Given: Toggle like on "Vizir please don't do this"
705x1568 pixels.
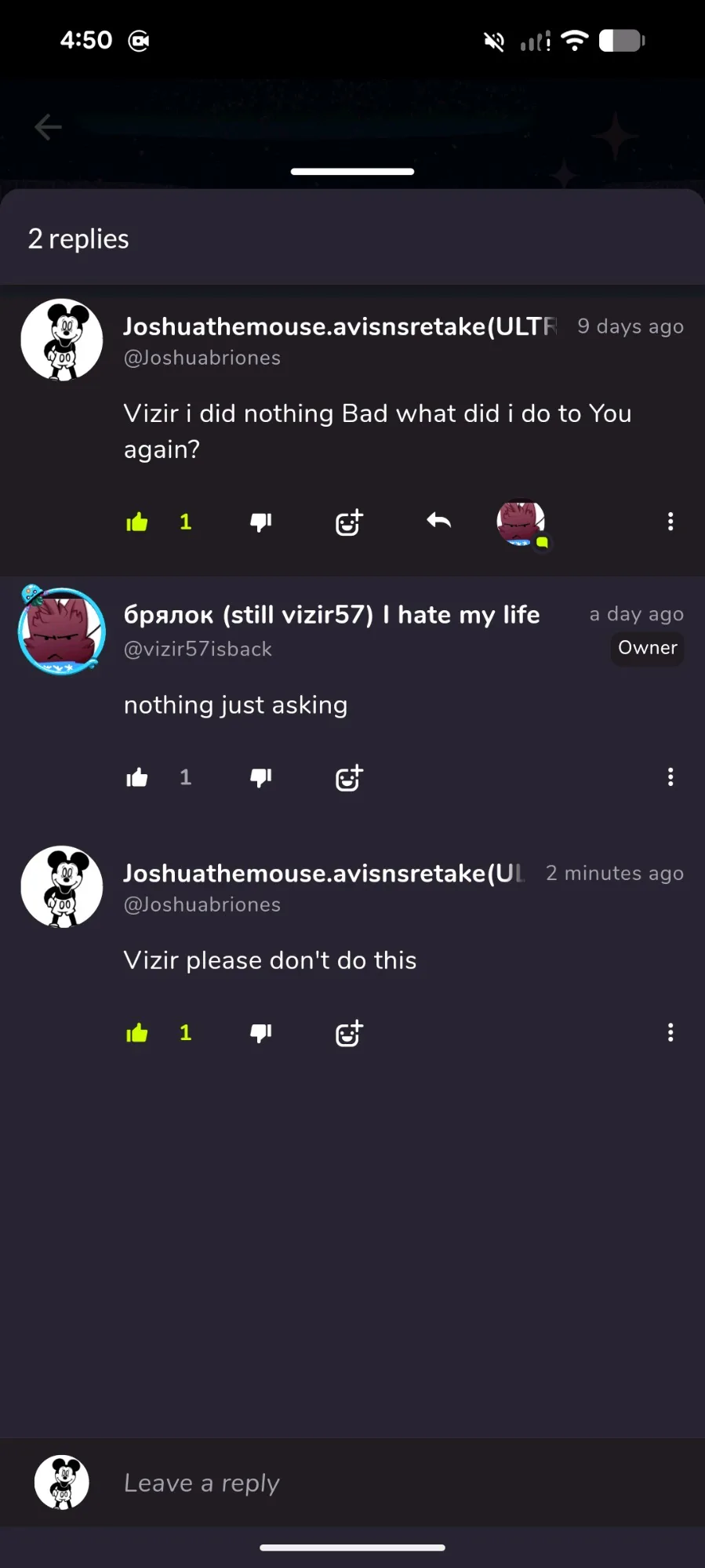Looking at the screenshot, I should point(137,1033).
